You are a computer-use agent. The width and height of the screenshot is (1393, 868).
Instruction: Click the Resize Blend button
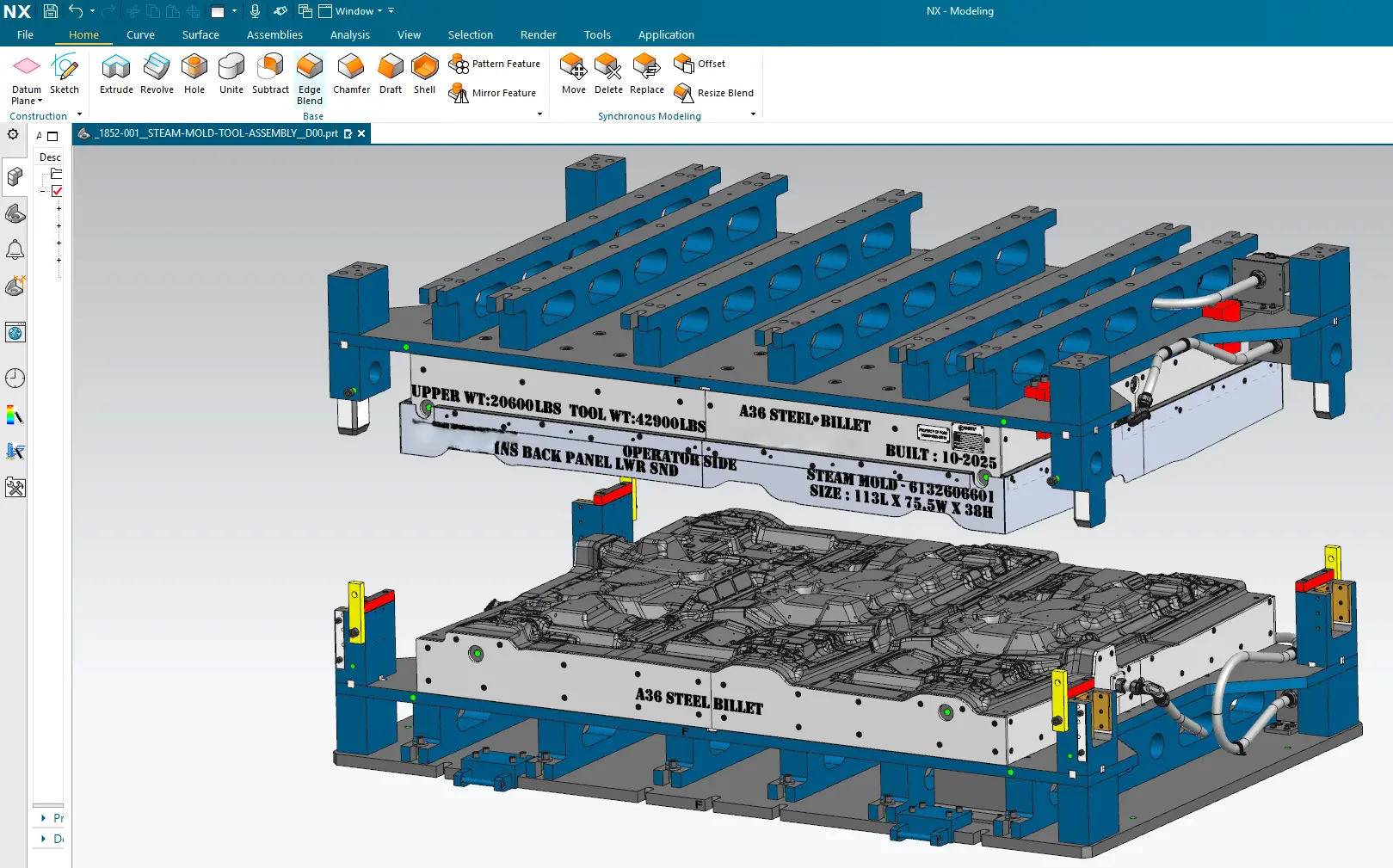(x=714, y=93)
